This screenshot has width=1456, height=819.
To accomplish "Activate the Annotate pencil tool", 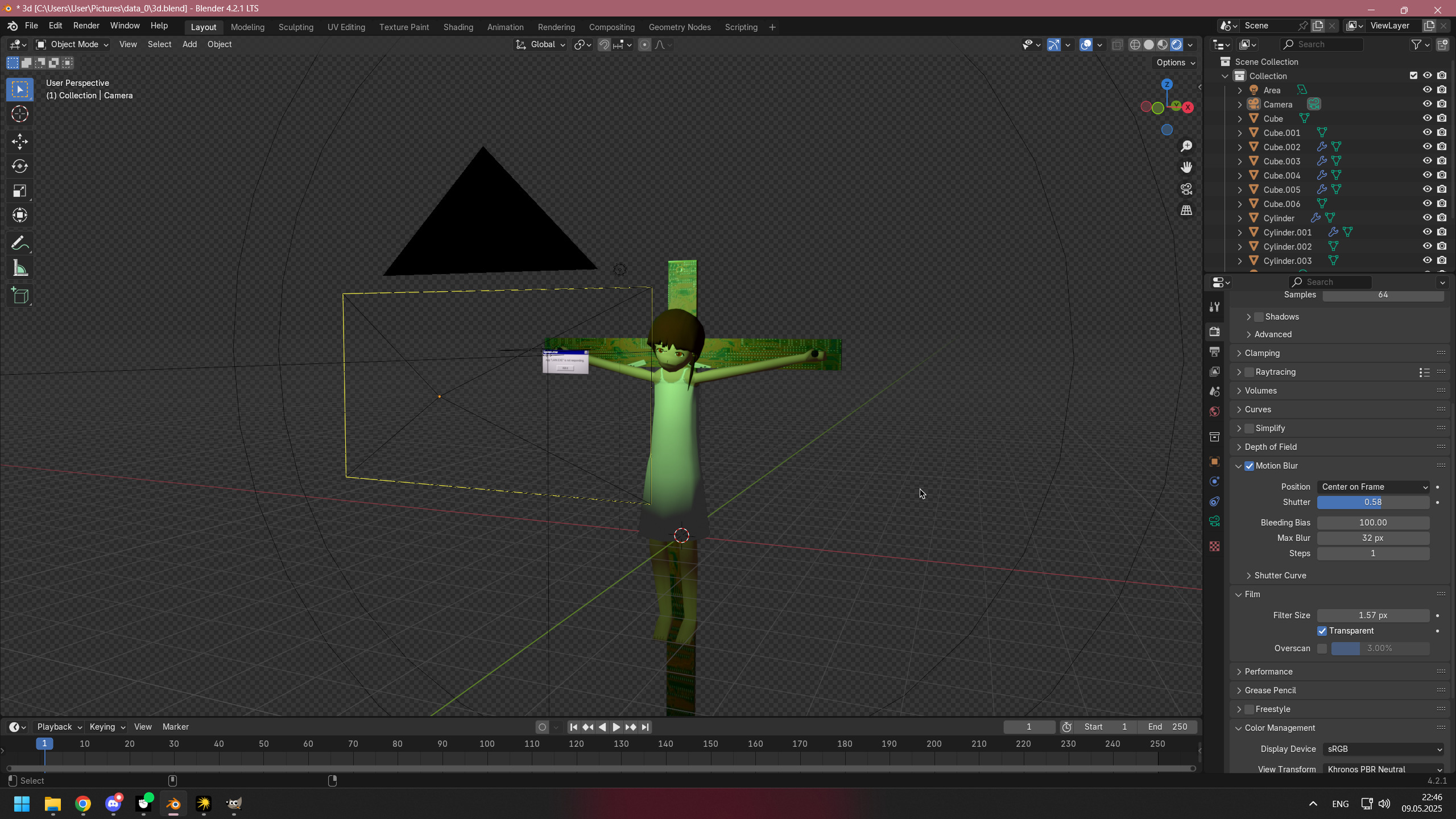I will [20, 244].
